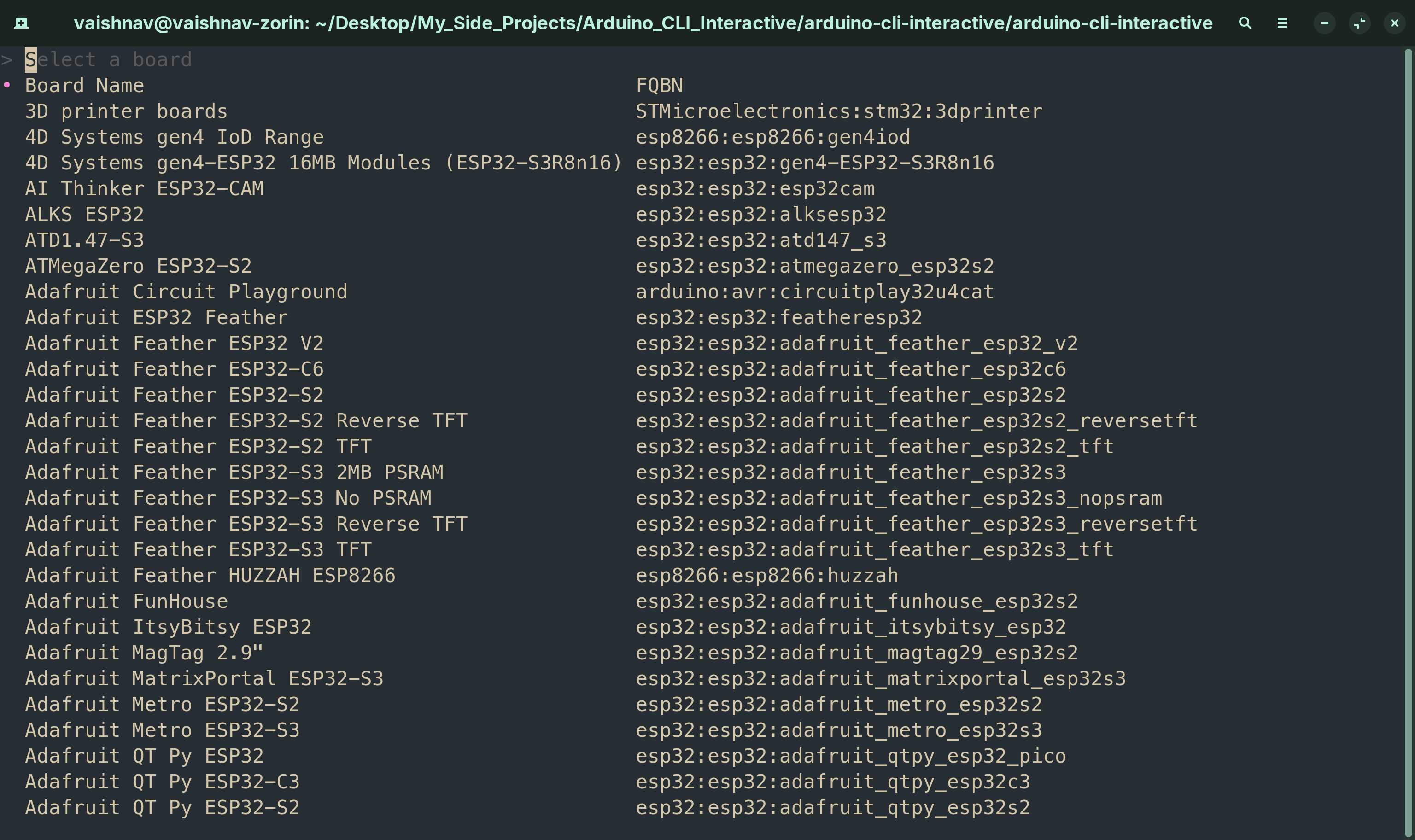Select 4D Systems gen4 IoD Range
The height and width of the screenshot is (840, 1415).
point(468,137)
